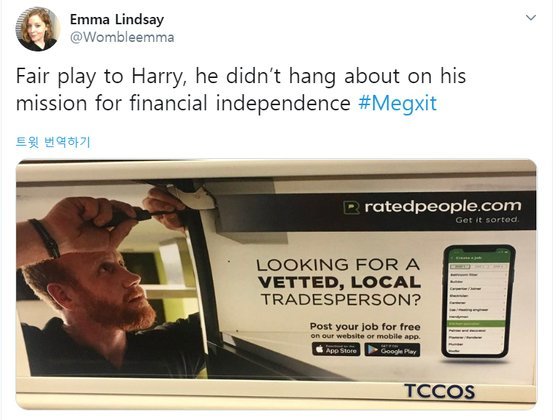The height and width of the screenshot is (420, 560).
Task: Click the "Get it sorted." tagline
Action: coord(487,220)
